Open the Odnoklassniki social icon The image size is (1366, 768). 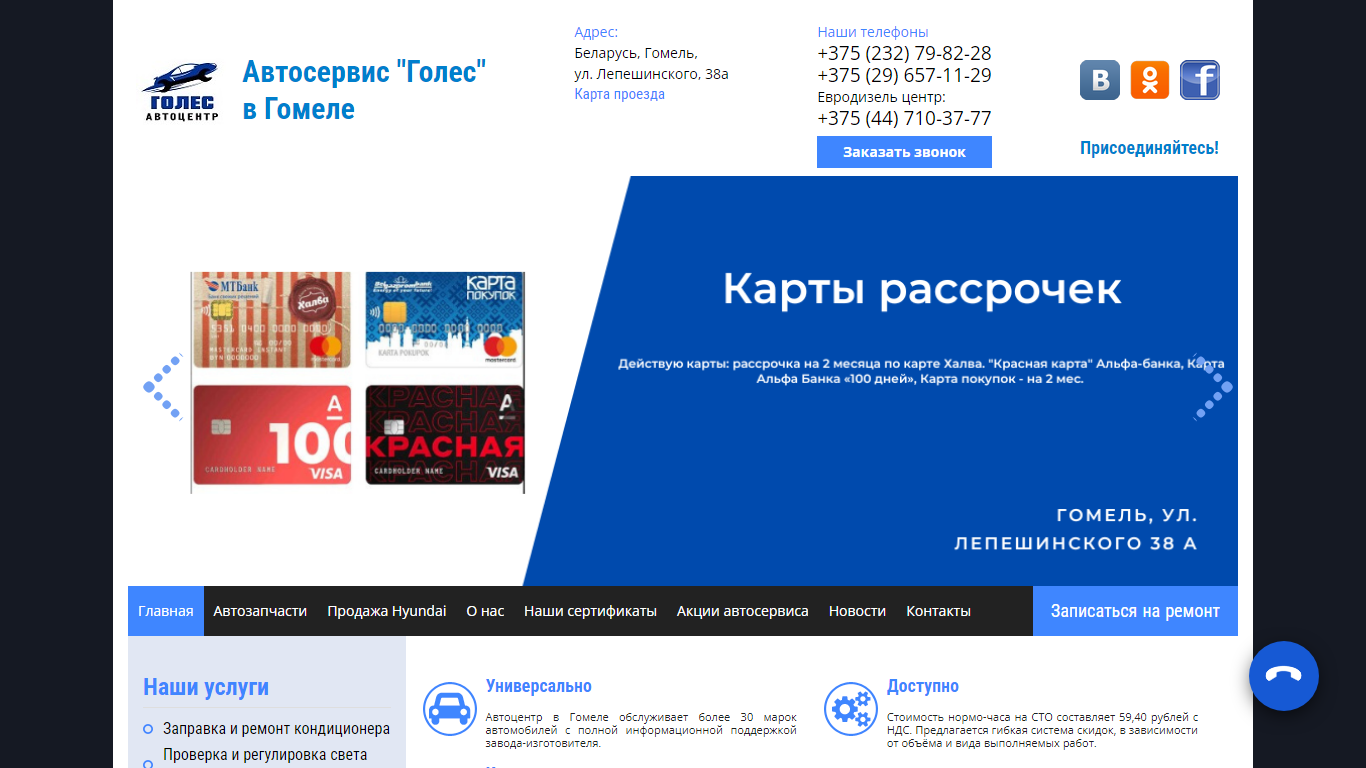click(1150, 80)
